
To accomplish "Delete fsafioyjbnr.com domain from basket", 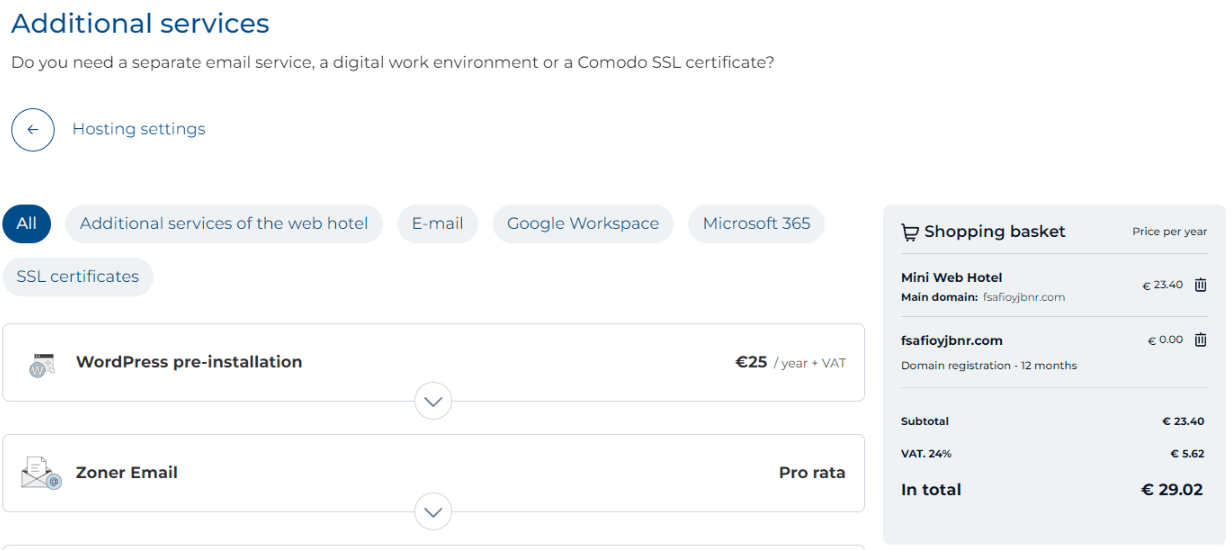I will pyautogui.click(x=1201, y=340).
